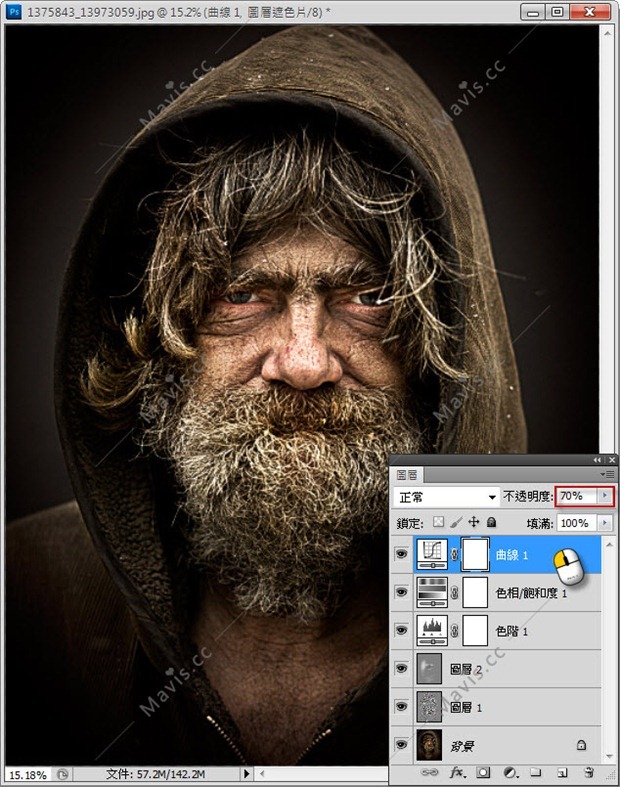Select the 圖層 1 layer name
The image size is (620, 787).
pyautogui.click(x=466, y=707)
